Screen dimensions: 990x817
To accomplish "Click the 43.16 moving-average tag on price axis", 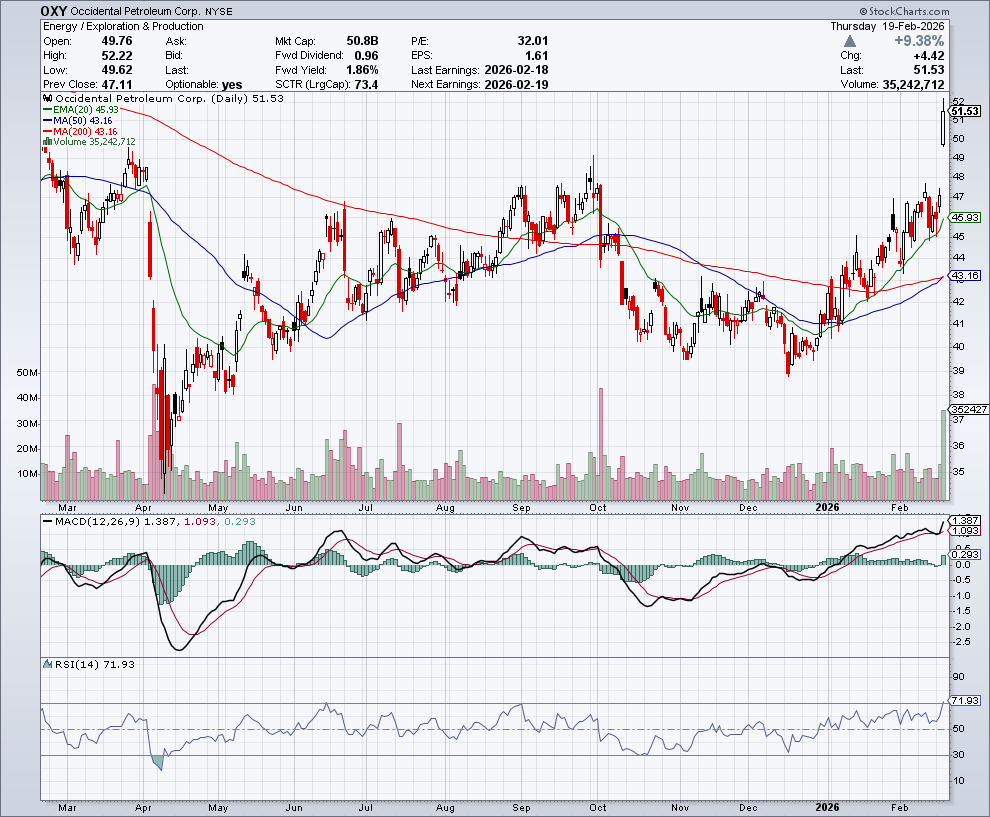I will [965, 275].
